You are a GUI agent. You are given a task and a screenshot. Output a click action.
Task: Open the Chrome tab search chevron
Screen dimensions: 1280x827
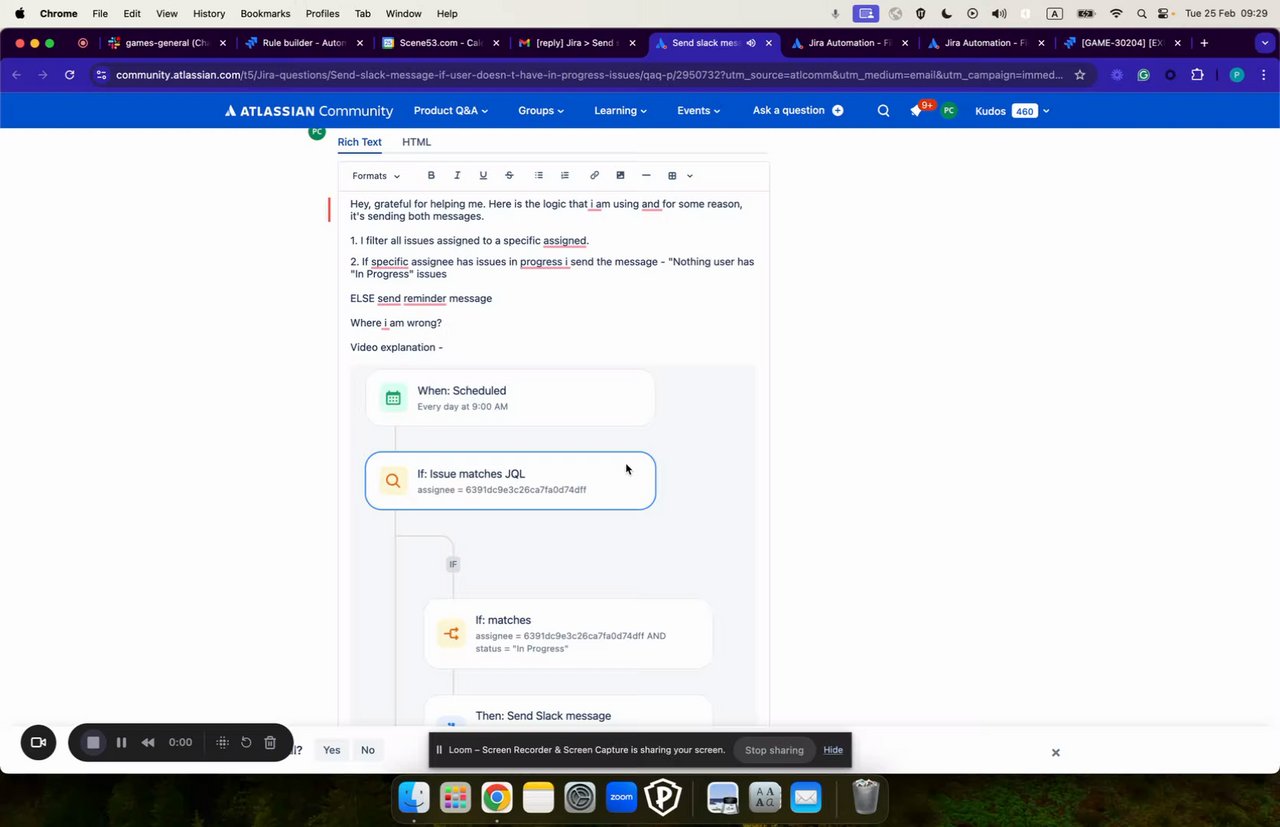pos(1263,43)
